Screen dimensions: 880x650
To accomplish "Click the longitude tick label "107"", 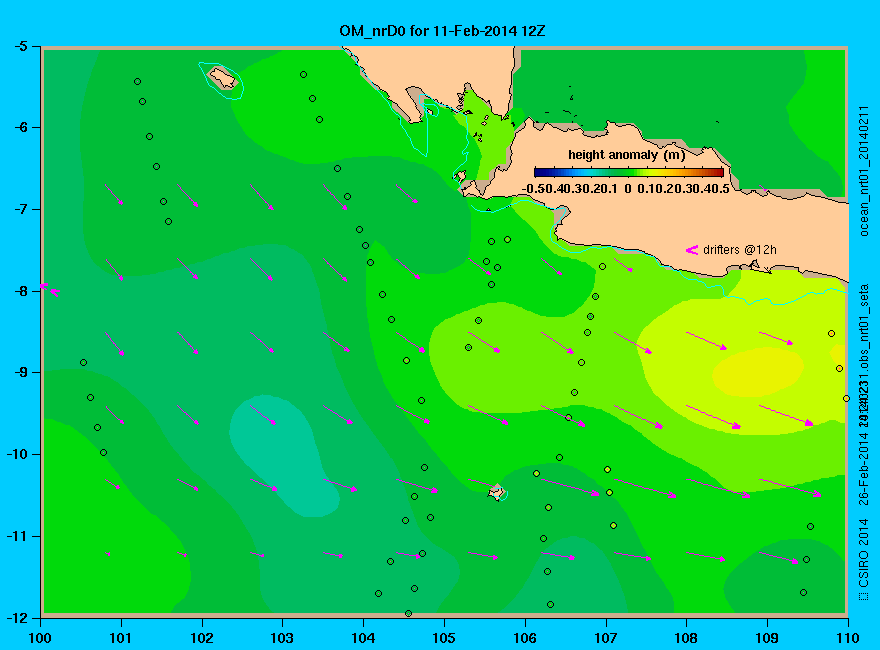I will (606, 638).
